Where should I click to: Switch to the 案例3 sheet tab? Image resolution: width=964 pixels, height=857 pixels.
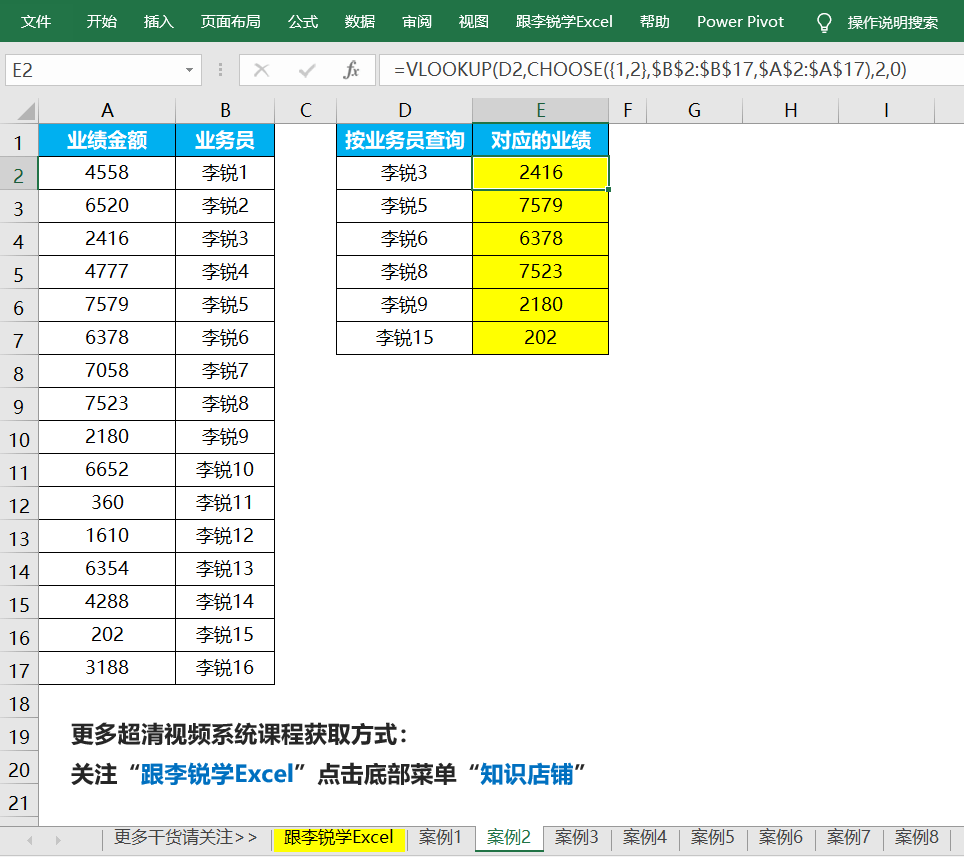577,837
